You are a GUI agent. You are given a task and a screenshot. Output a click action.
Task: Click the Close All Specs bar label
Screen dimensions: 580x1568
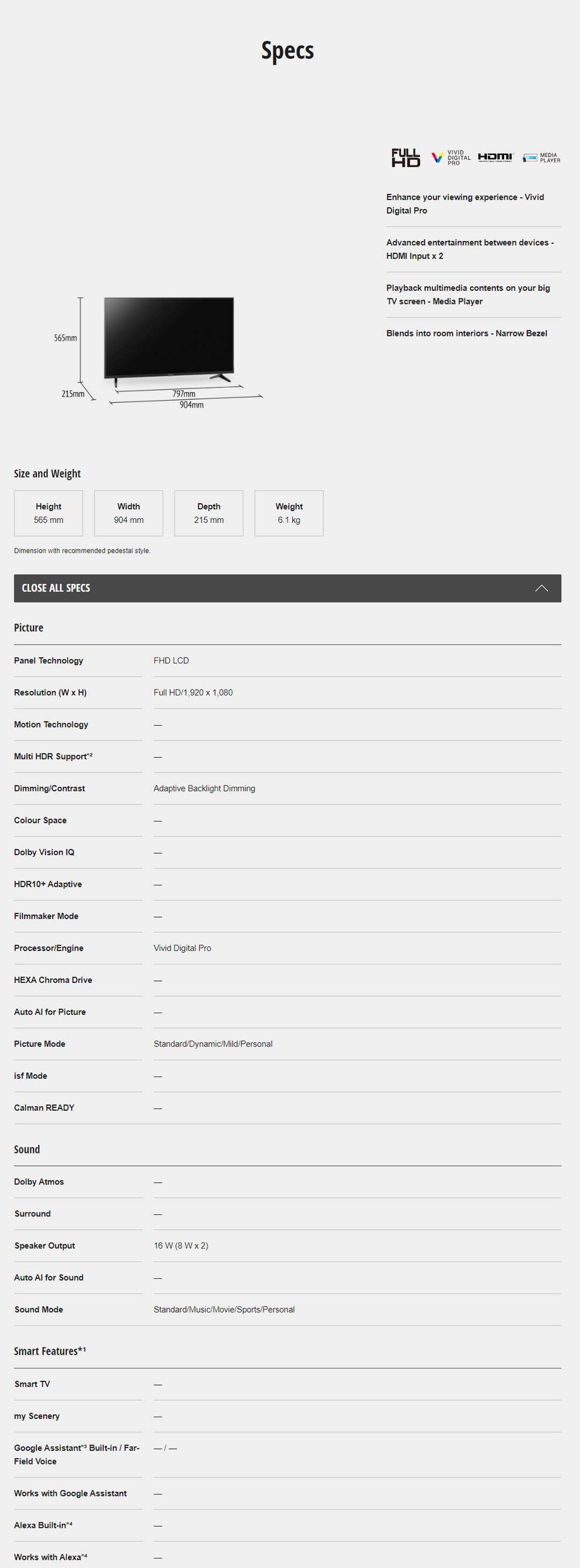pyautogui.click(x=56, y=588)
